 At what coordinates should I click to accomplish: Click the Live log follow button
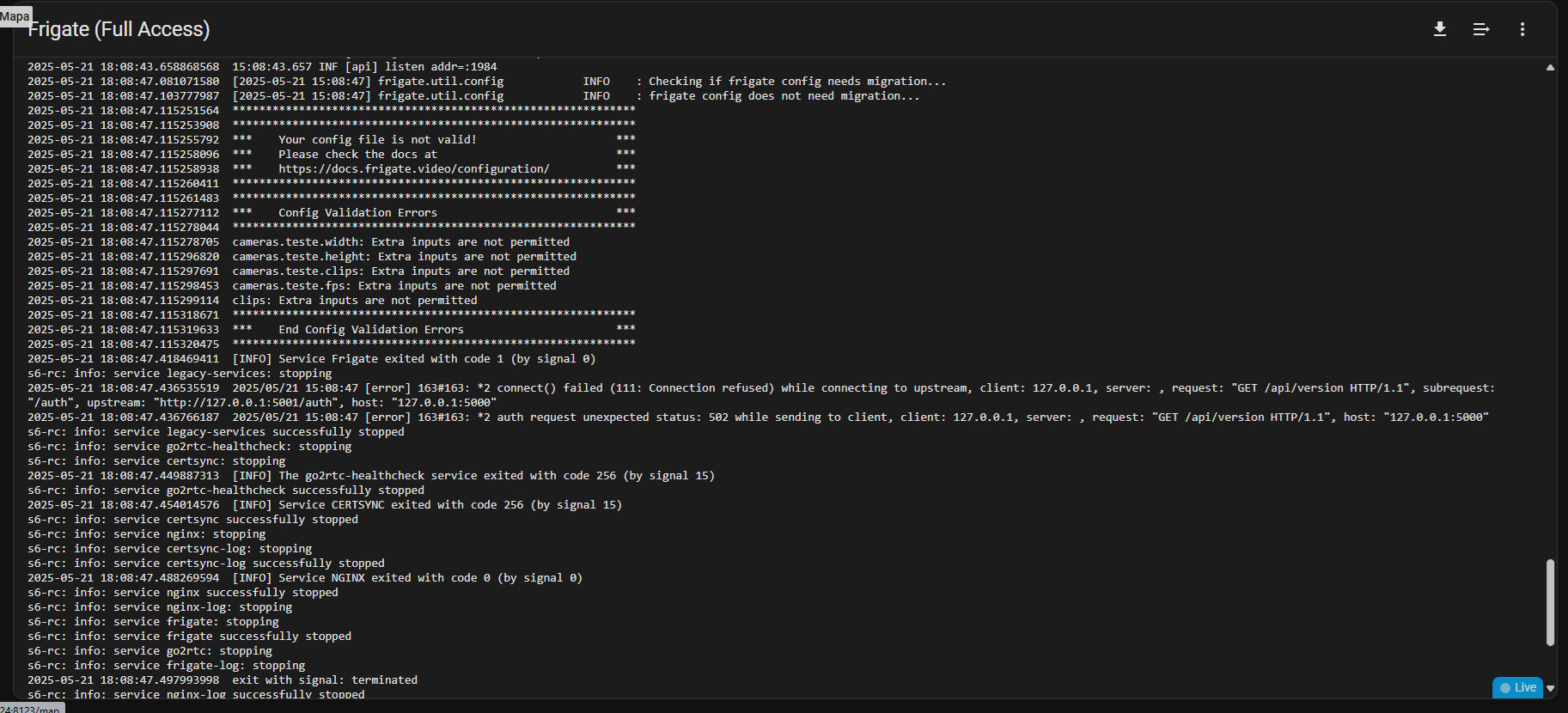(1517, 687)
